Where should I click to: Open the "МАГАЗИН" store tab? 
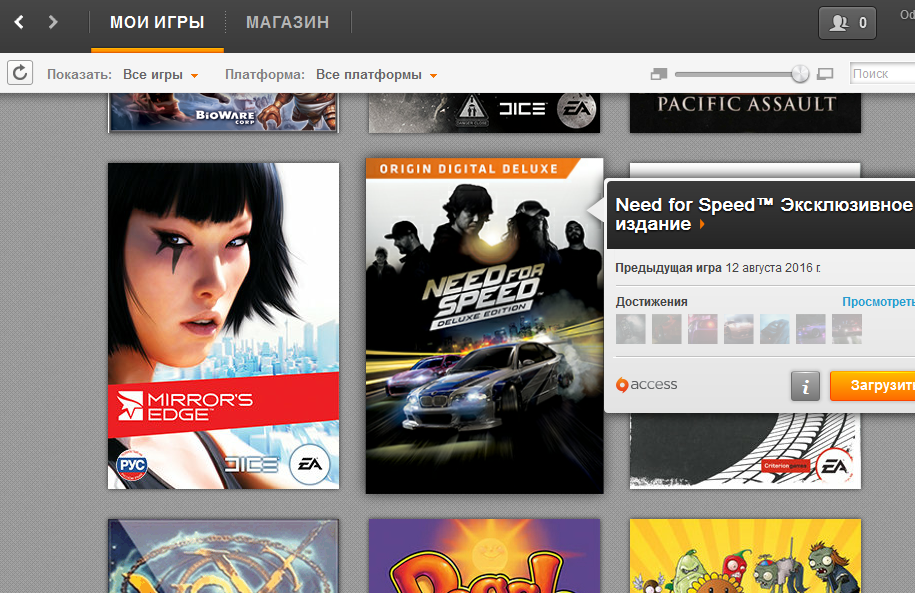[287, 23]
